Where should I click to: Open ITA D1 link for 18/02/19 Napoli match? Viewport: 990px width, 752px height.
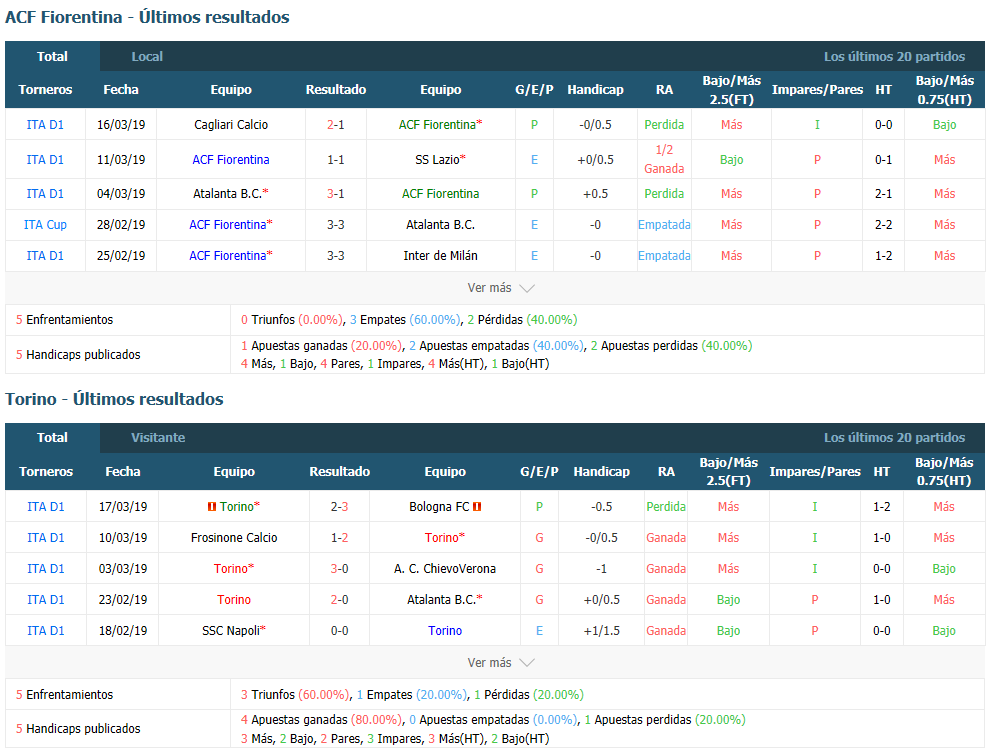pos(45,630)
